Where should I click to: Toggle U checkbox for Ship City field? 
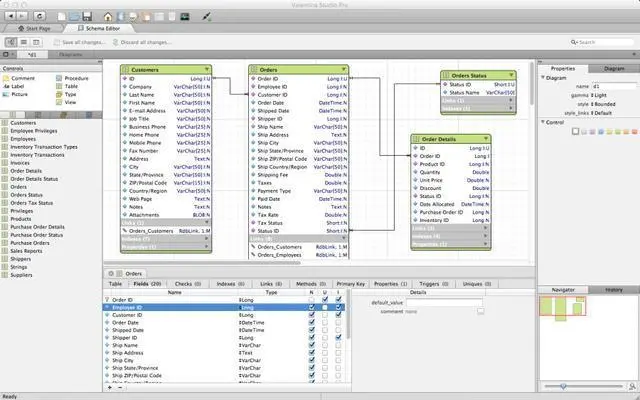click(325, 360)
